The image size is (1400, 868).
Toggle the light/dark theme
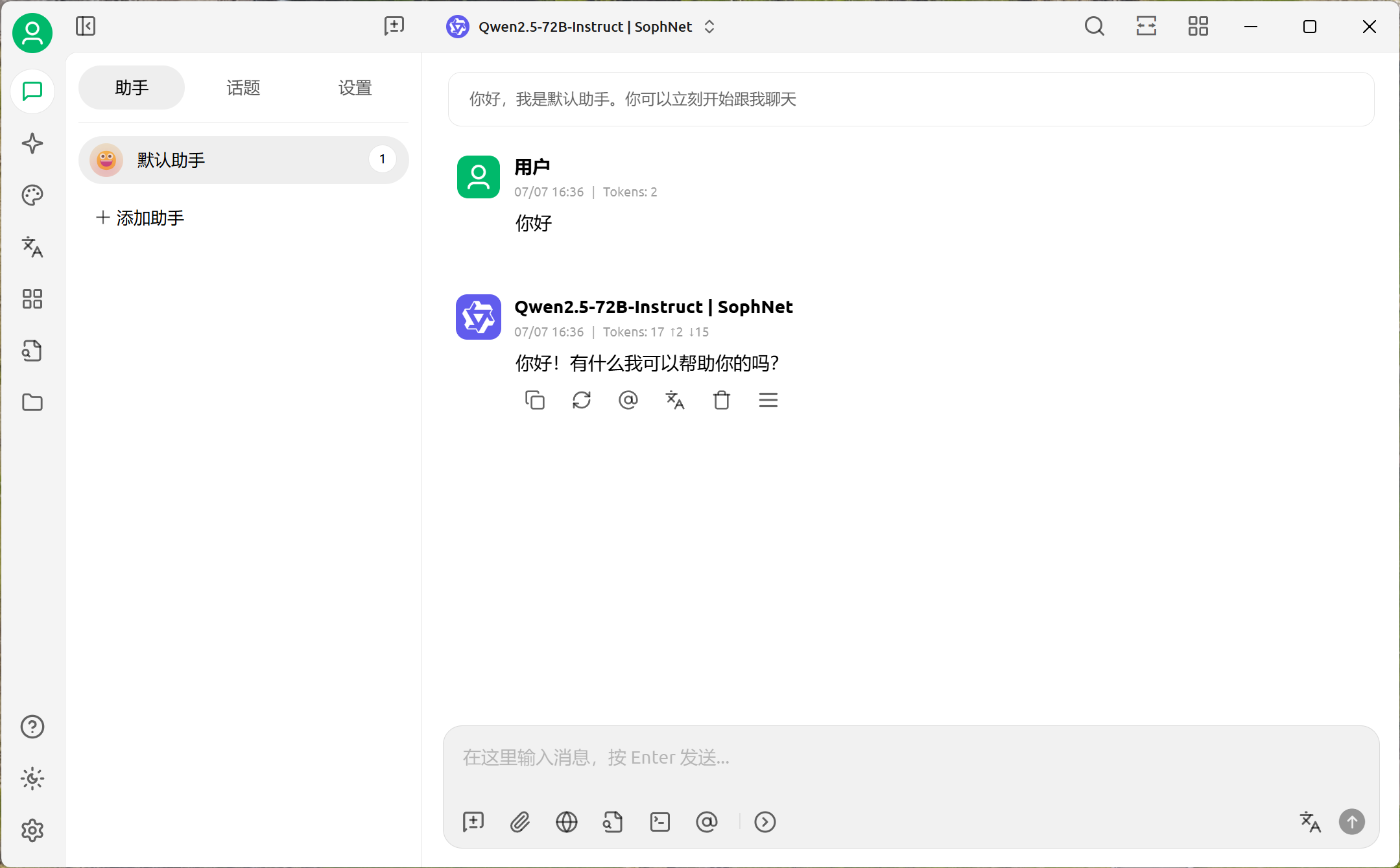pos(32,779)
